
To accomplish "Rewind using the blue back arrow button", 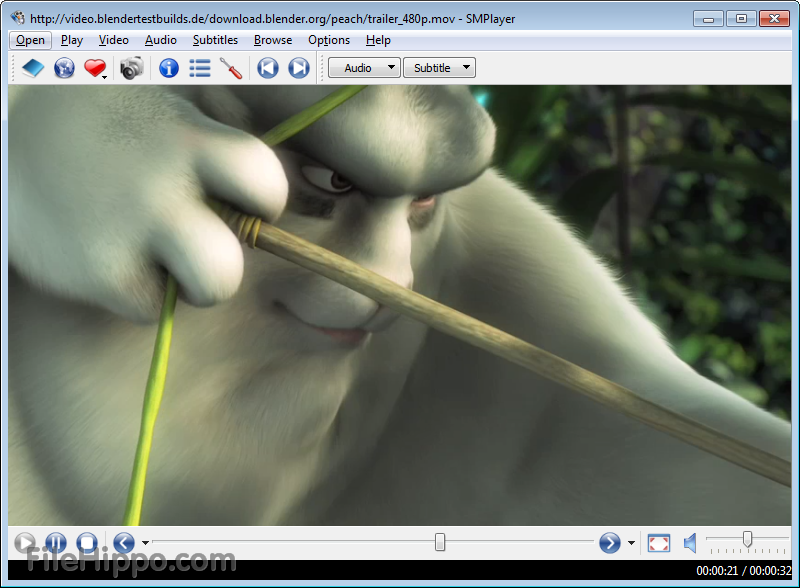I will click(124, 542).
